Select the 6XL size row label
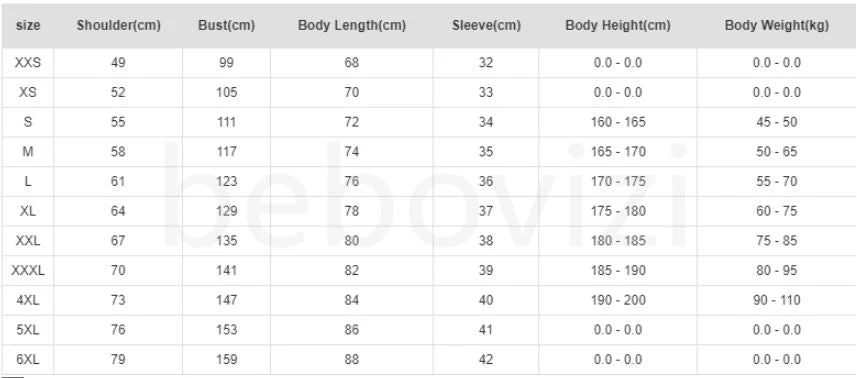 tap(28, 359)
